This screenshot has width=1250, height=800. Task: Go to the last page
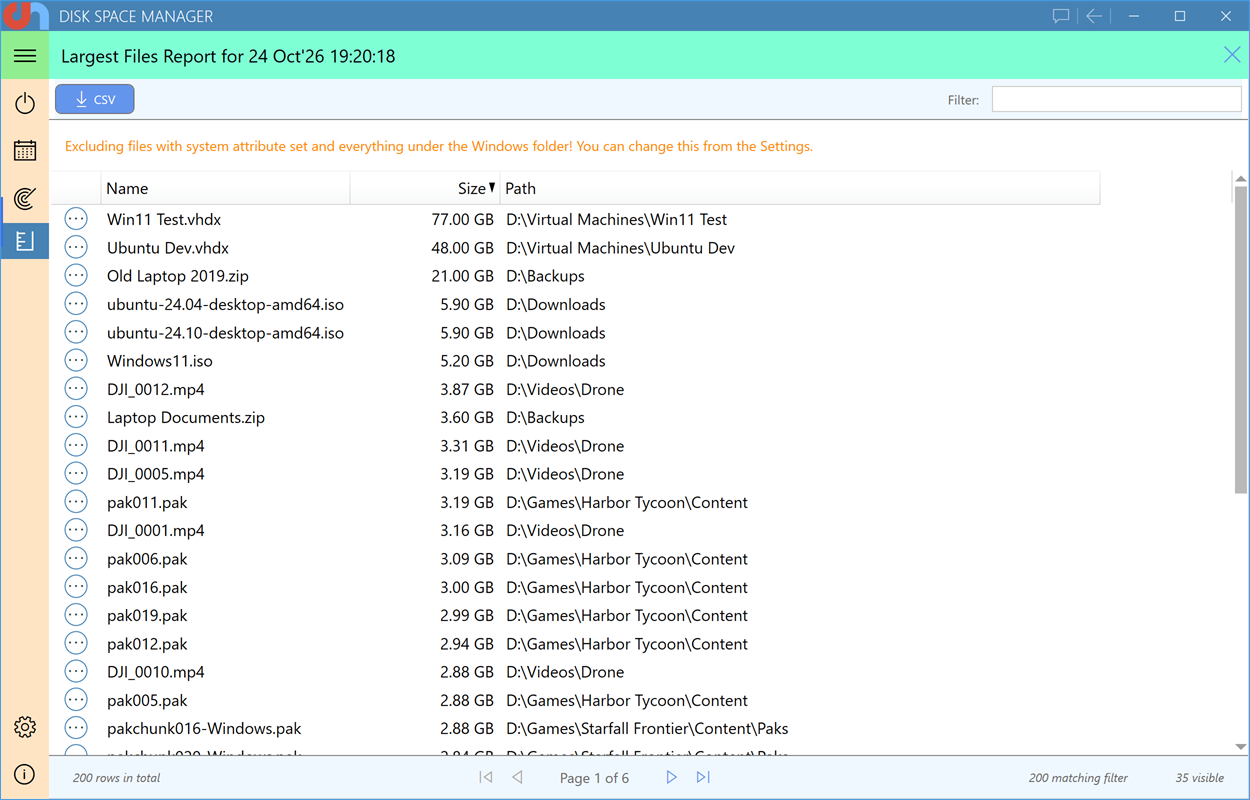click(703, 777)
